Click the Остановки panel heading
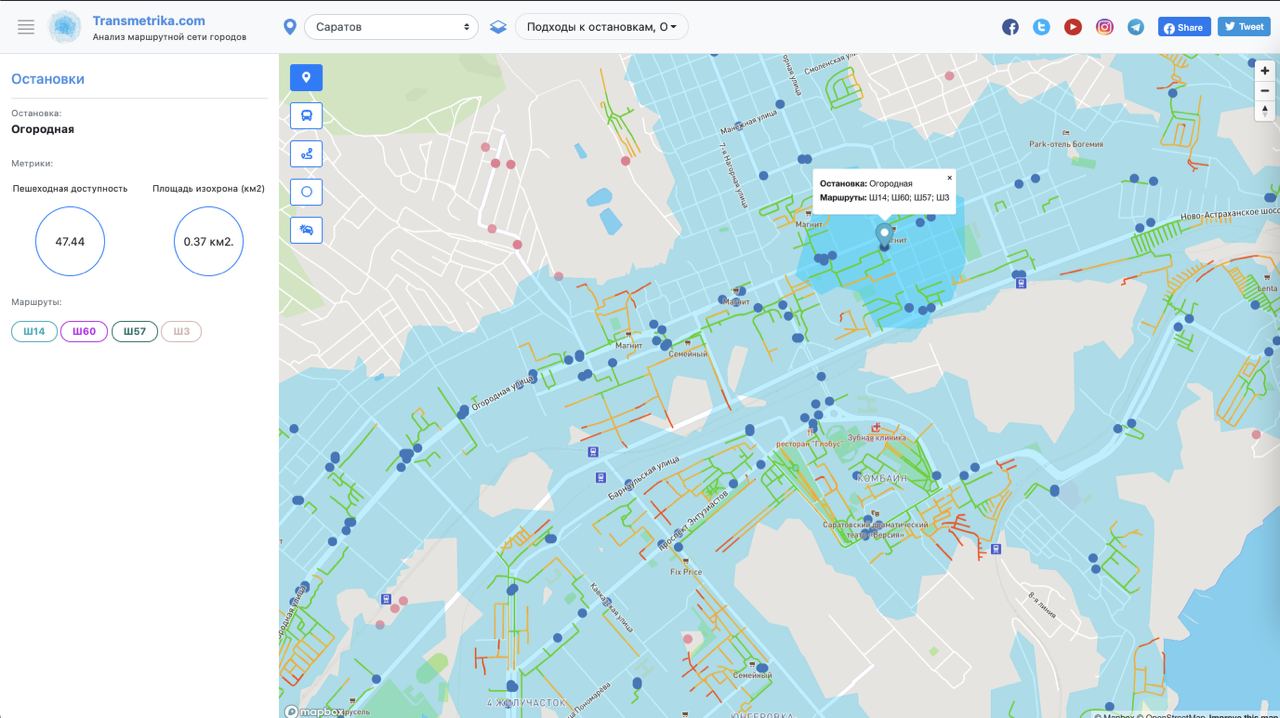The height and width of the screenshot is (718, 1280). click(48, 79)
